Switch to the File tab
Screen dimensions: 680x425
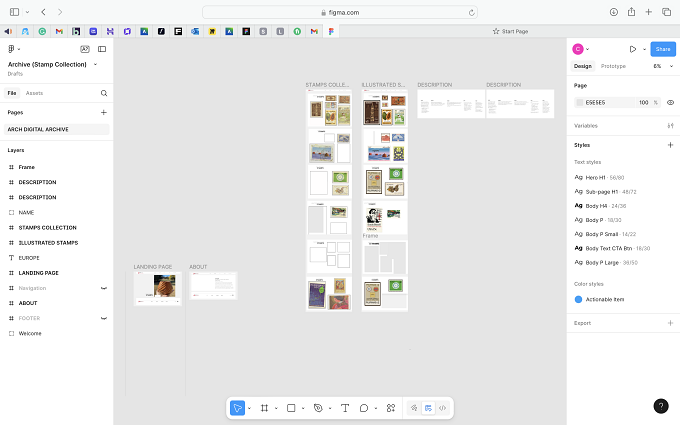tap(12, 93)
